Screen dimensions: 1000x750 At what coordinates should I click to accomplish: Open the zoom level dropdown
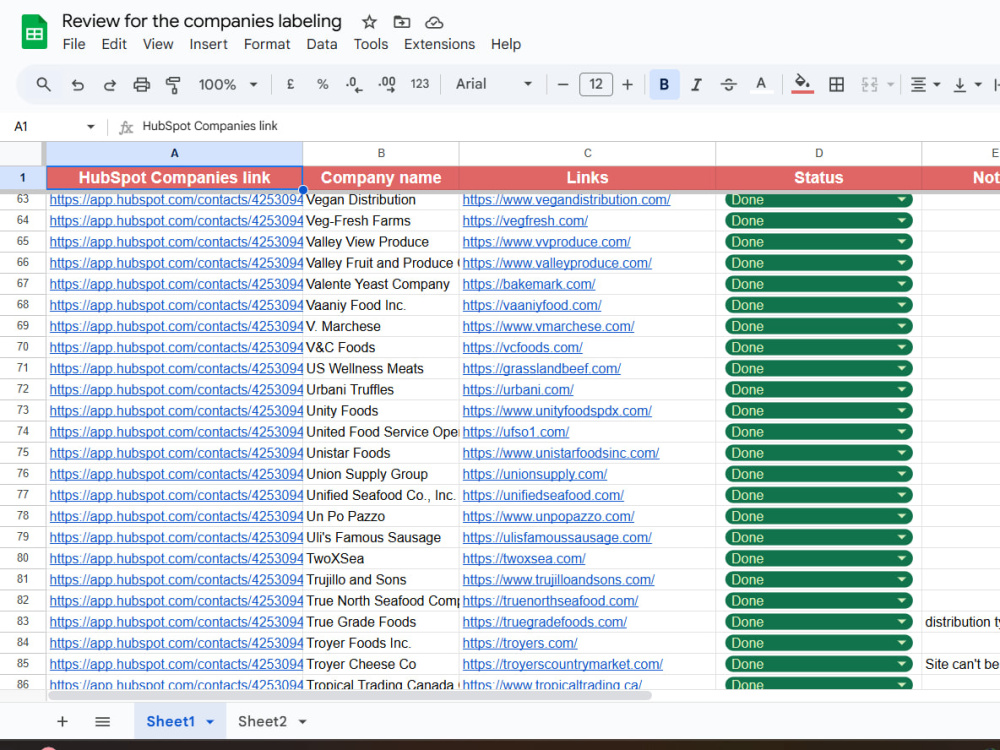pyautogui.click(x=228, y=84)
